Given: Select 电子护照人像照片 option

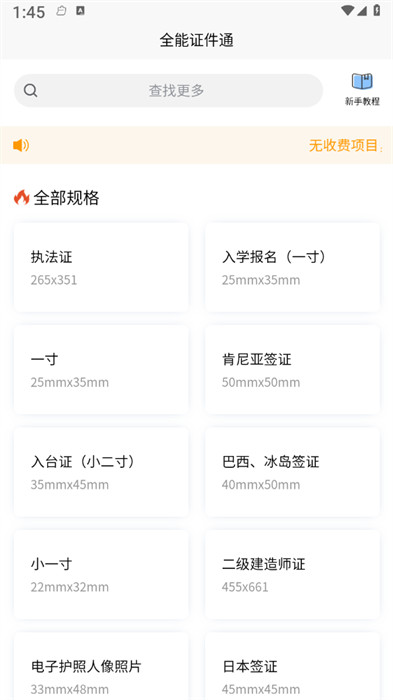Looking at the screenshot, I should pyautogui.click(x=101, y=666).
